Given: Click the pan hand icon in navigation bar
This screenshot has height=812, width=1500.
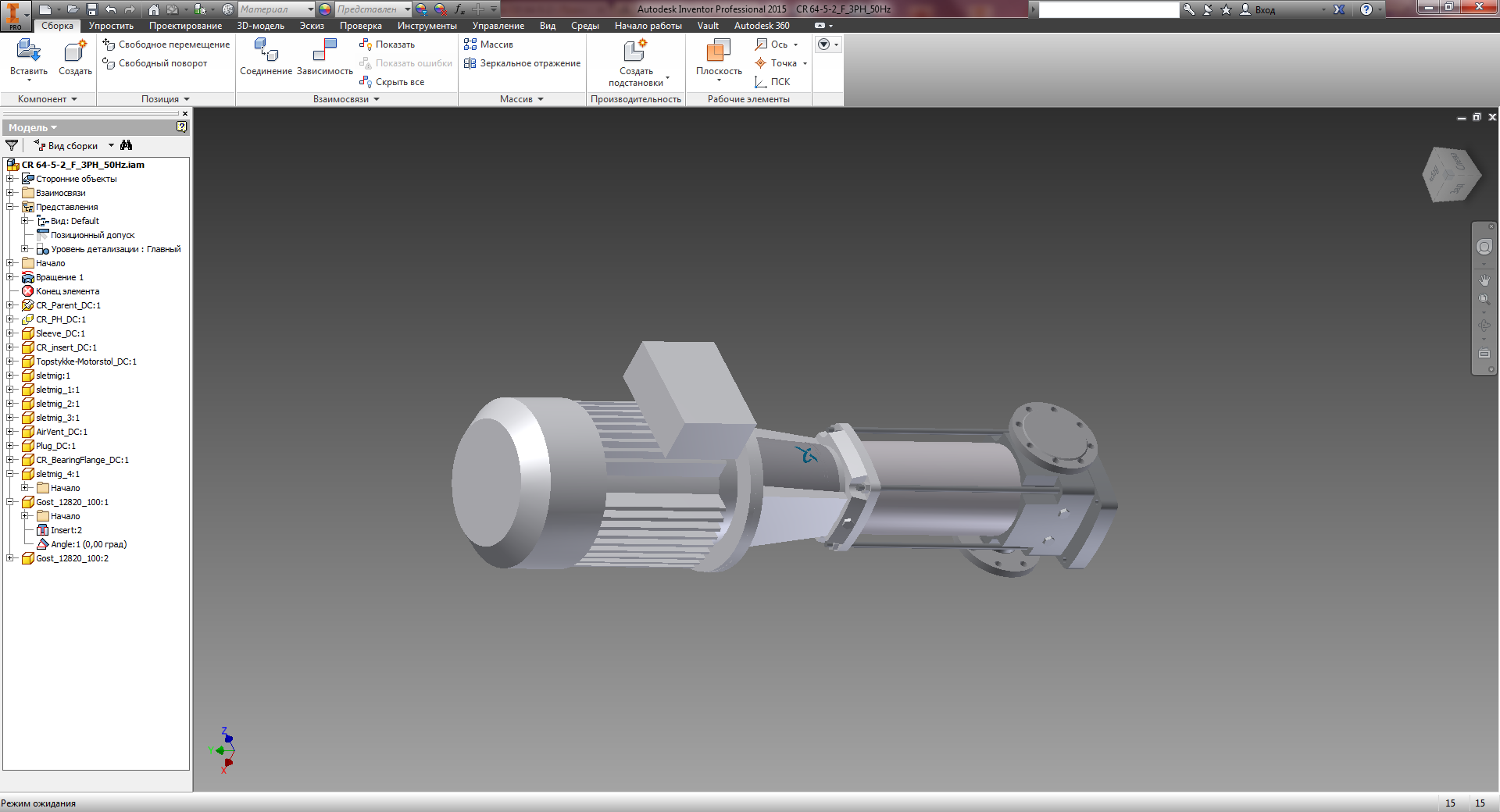Looking at the screenshot, I should point(1484,280).
